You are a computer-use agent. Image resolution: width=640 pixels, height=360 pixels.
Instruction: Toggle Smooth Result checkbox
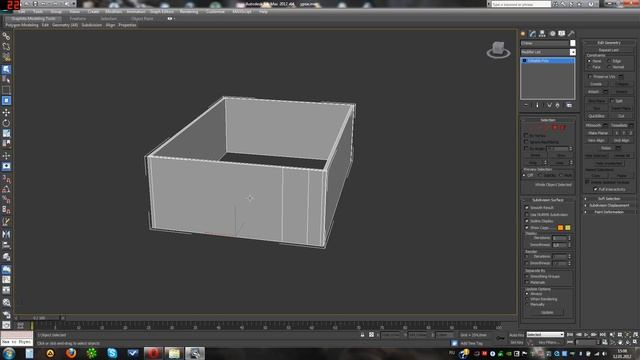tap(527, 208)
